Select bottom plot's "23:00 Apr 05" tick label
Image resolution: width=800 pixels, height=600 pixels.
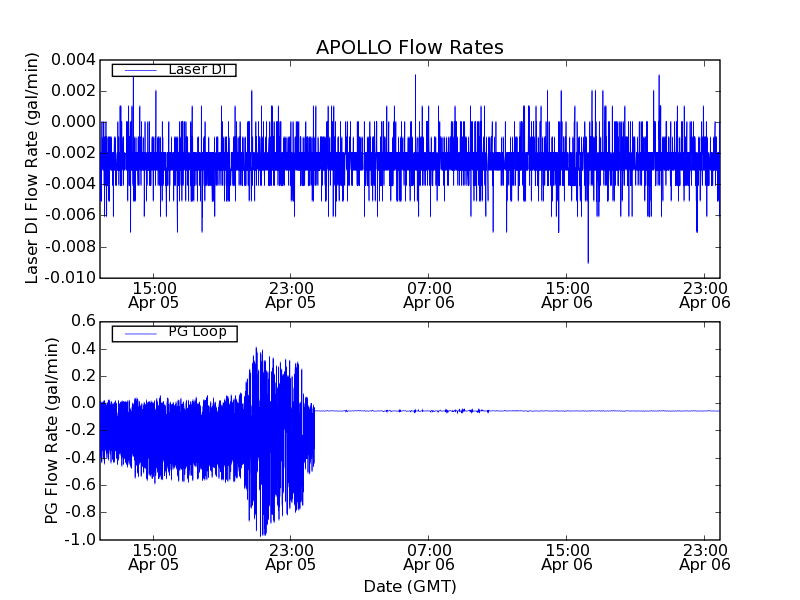(291, 556)
